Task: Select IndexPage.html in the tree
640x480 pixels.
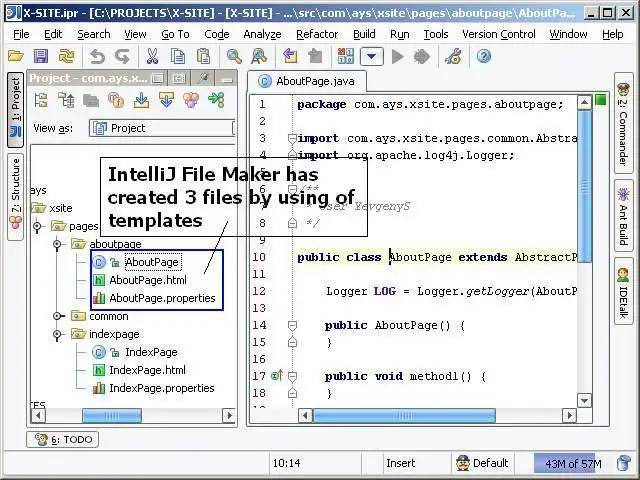Action: (x=147, y=370)
